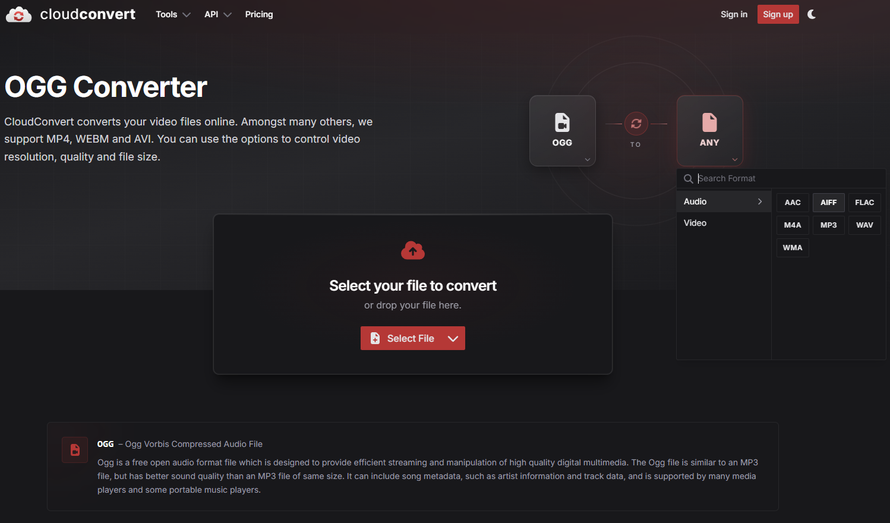
Task: Click the small chevron under ANY box
Action: click(x=734, y=160)
